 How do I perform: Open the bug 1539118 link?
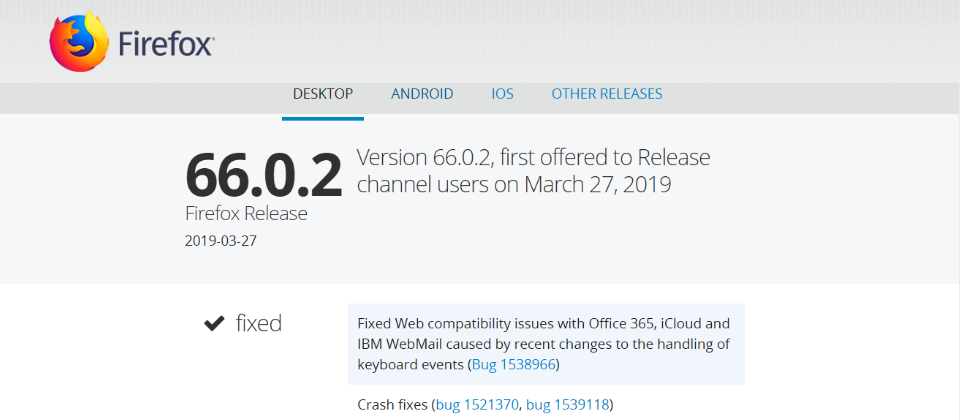point(568,405)
